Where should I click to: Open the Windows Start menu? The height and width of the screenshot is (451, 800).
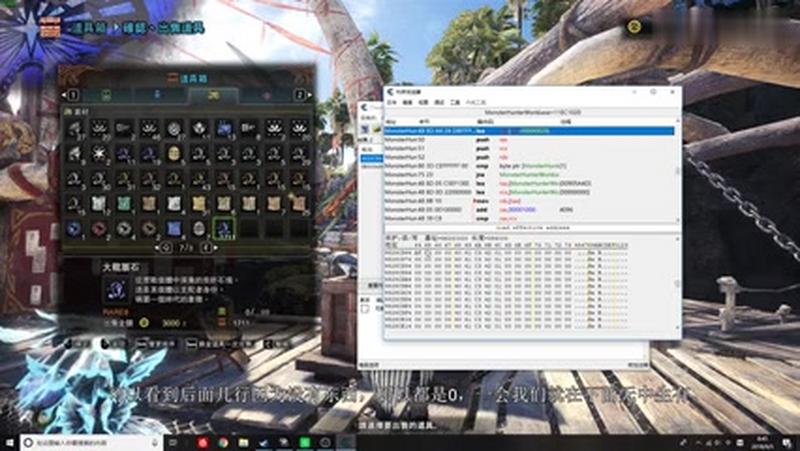[11, 441]
